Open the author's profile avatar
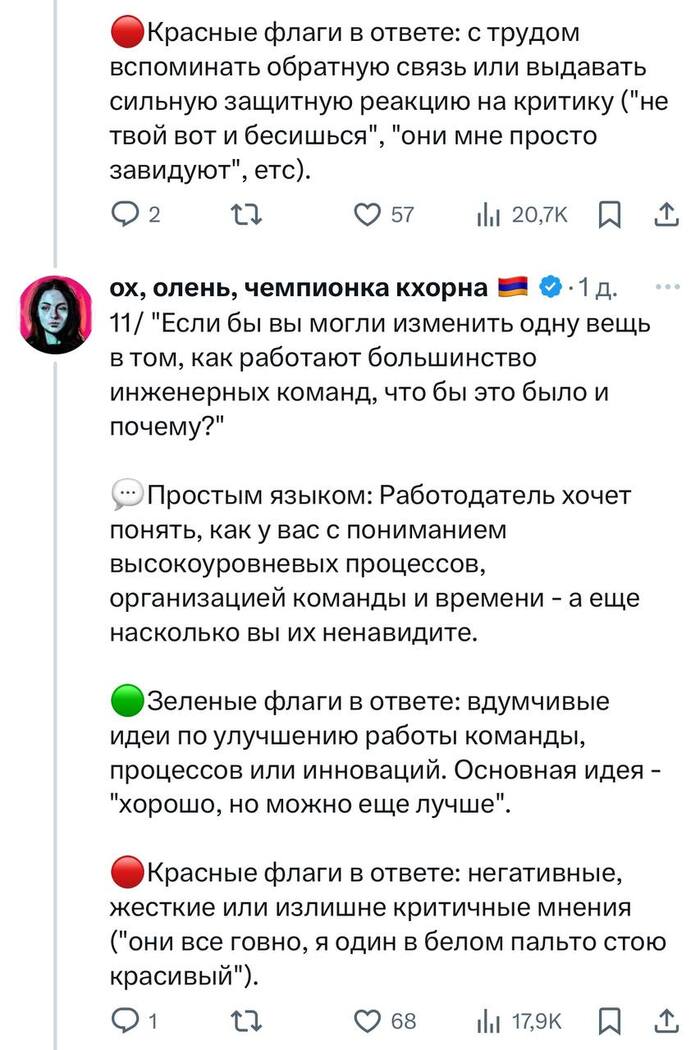This screenshot has height=1050, width=700. pyautogui.click(x=55, y=314)
